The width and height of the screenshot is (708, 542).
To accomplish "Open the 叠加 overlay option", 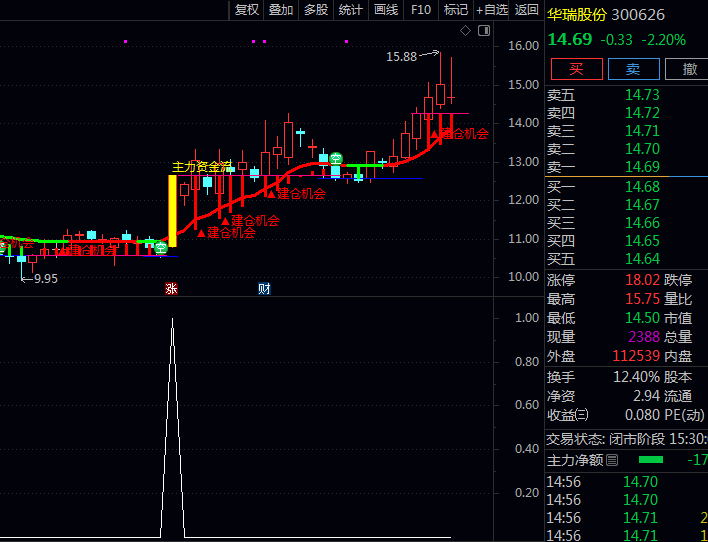I will [x=281, y=9].
